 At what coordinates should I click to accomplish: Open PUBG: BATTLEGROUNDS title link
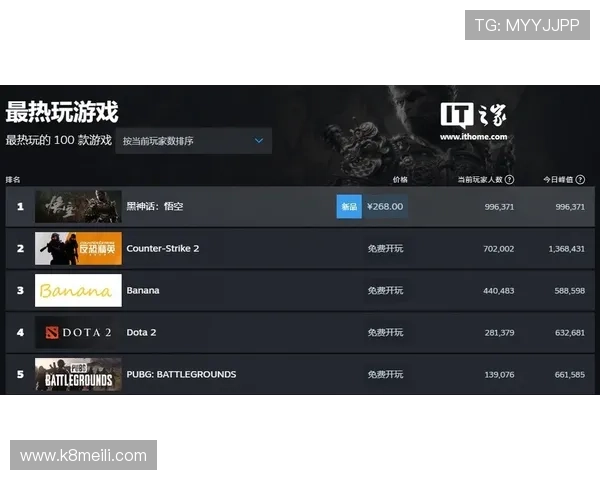[181, 374]
